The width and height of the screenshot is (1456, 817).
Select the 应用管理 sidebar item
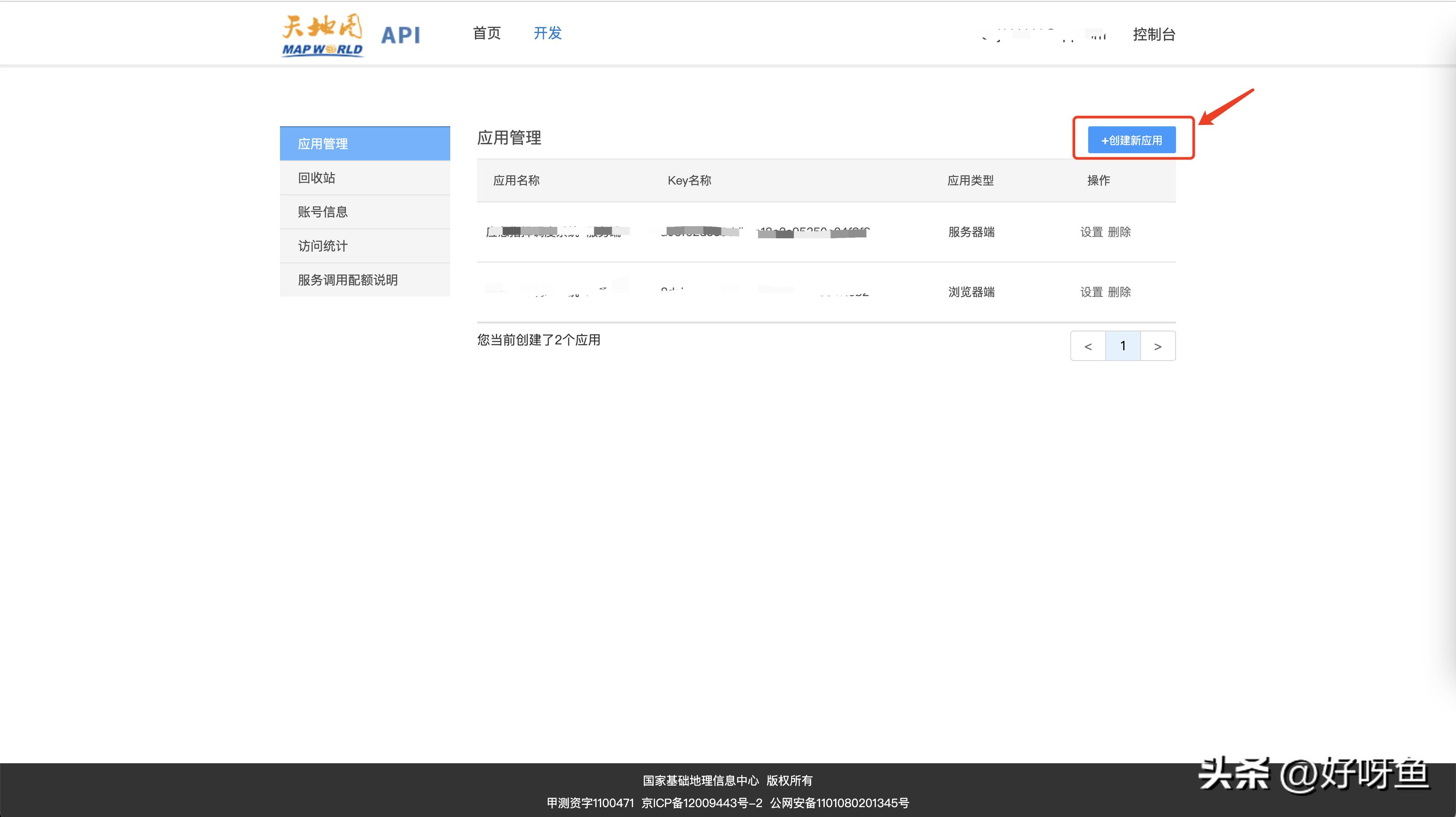(322, 143)
